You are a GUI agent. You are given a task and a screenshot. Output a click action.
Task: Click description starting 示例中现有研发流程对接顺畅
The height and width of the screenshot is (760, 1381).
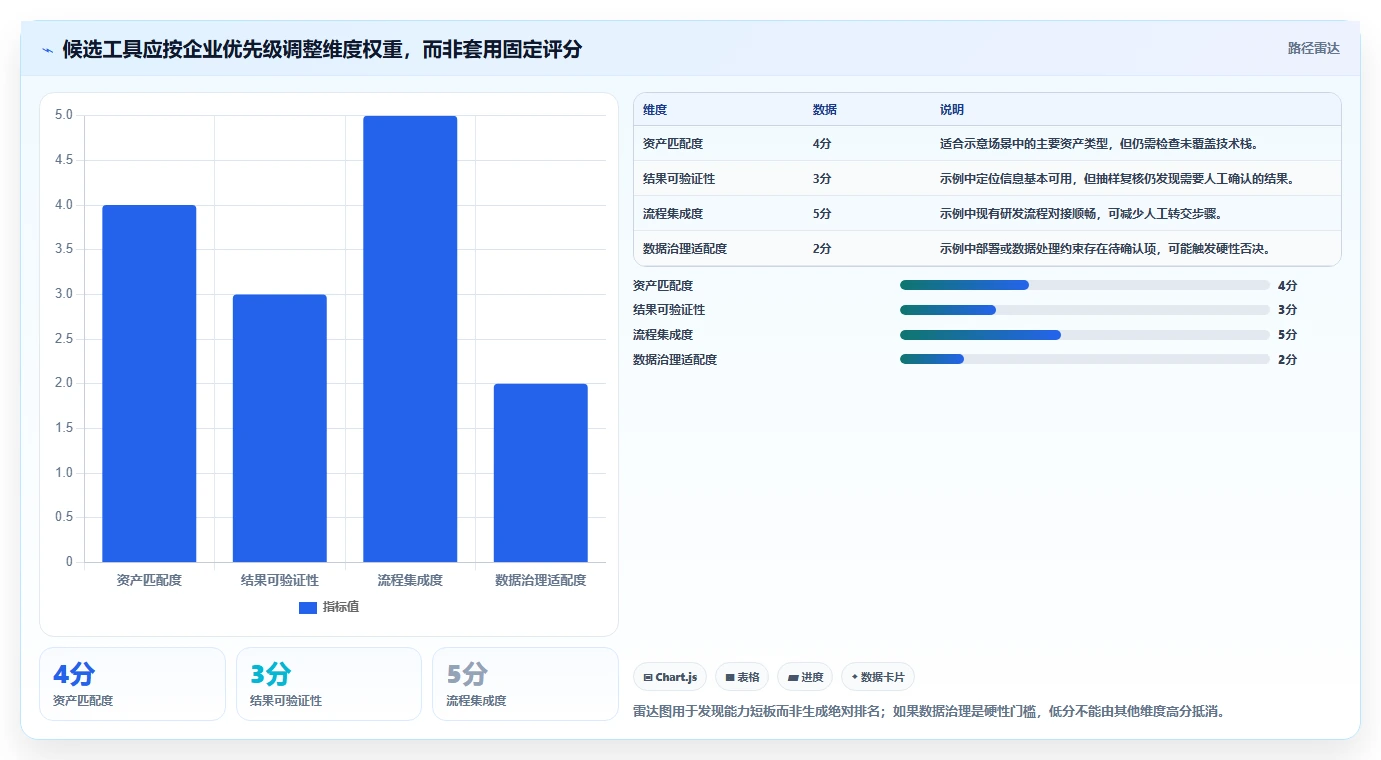point(1081,214)
